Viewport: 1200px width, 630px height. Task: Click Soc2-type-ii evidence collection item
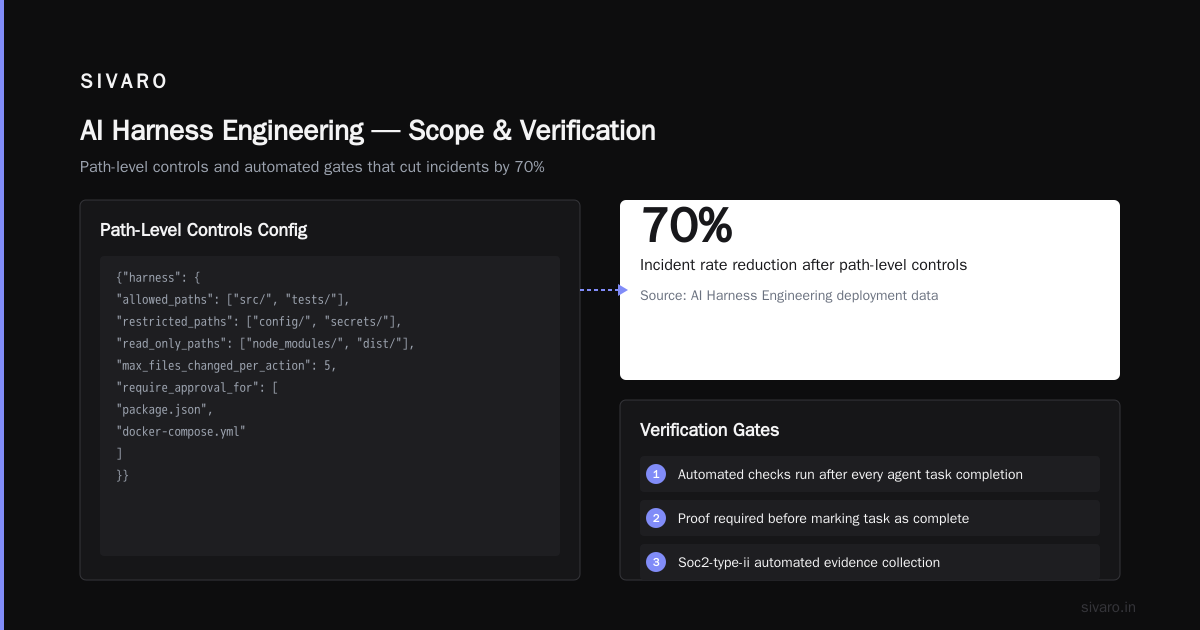[870, 562]
